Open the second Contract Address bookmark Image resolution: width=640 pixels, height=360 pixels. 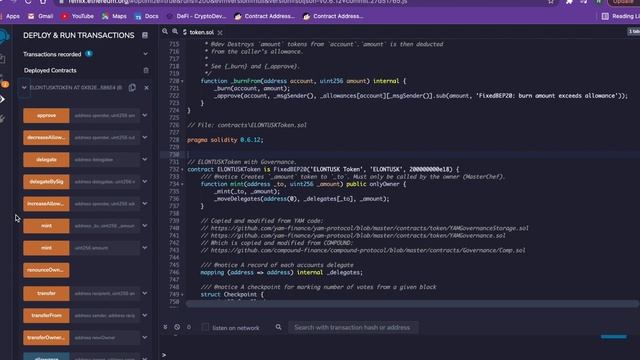point(333,16)
